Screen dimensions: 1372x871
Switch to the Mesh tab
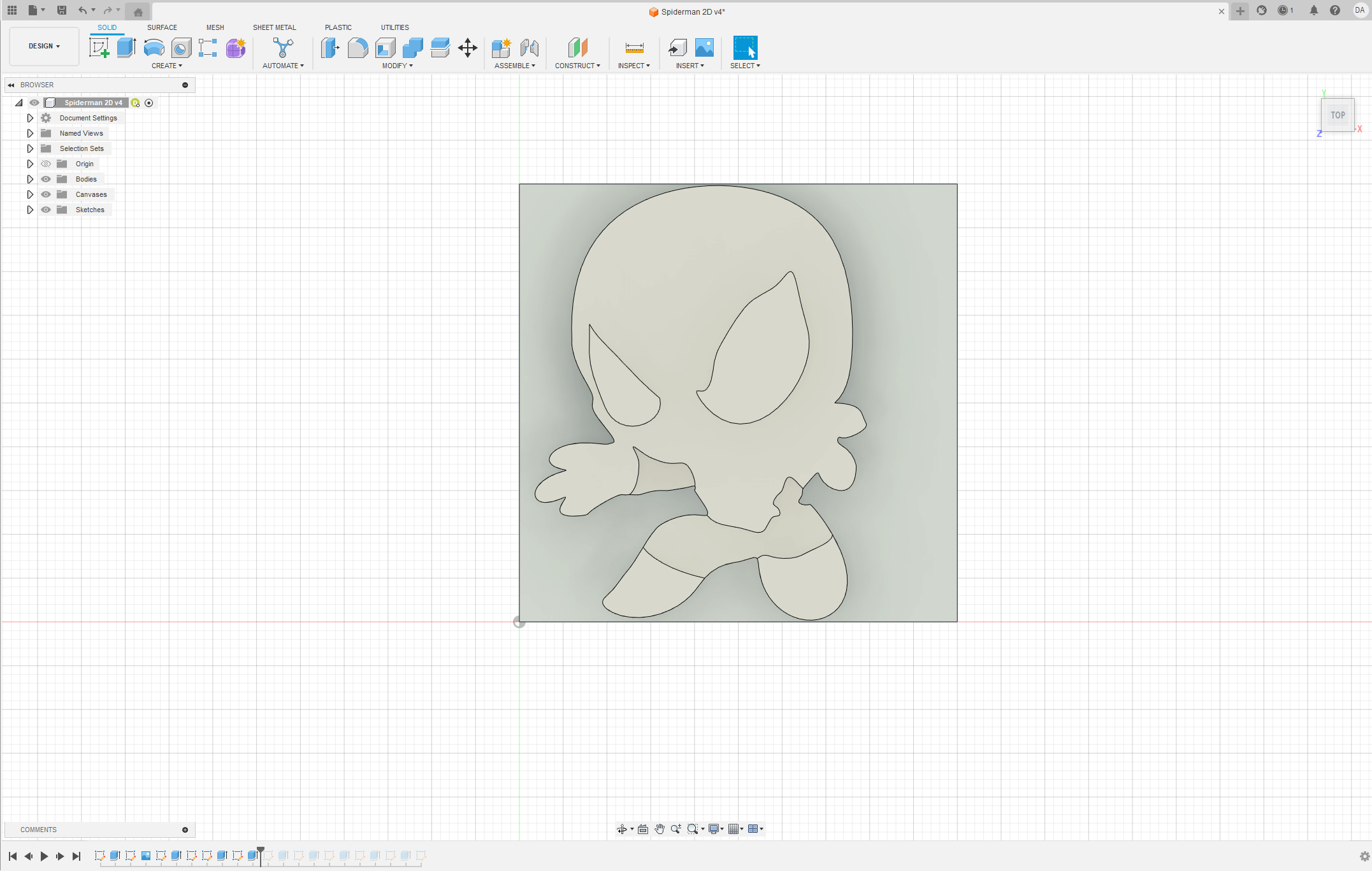click(215, 27)
